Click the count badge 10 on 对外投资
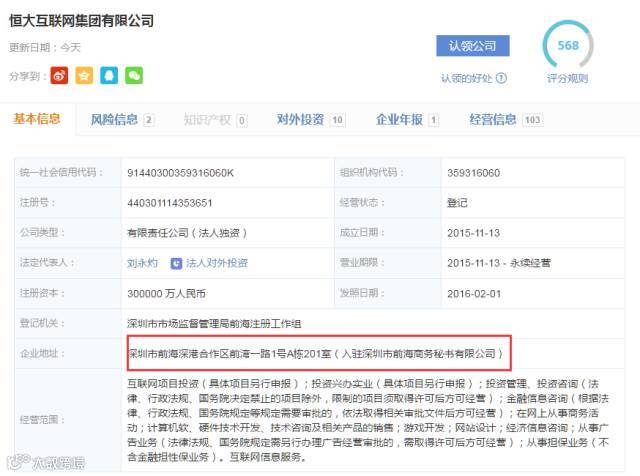Viewport: 640px width, 476px height. point(338,120)
